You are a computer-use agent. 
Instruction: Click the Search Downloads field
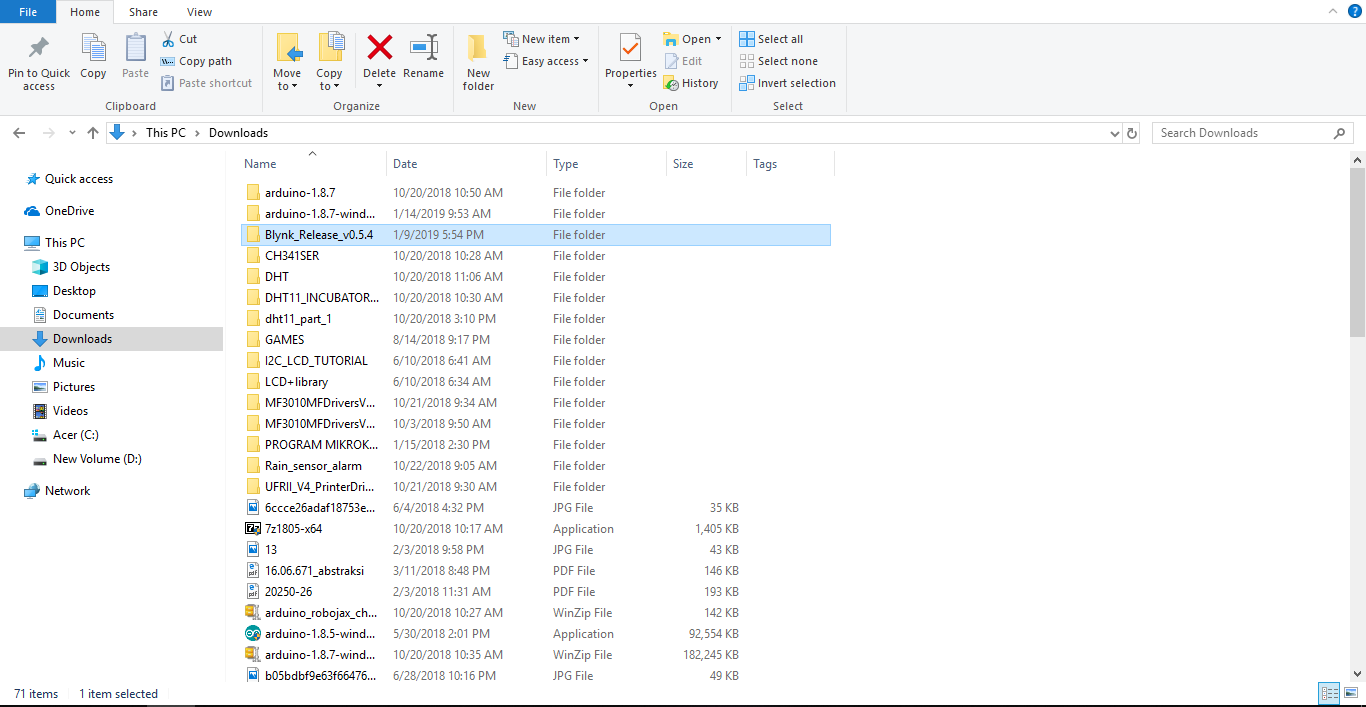(x=1253, y=133)
